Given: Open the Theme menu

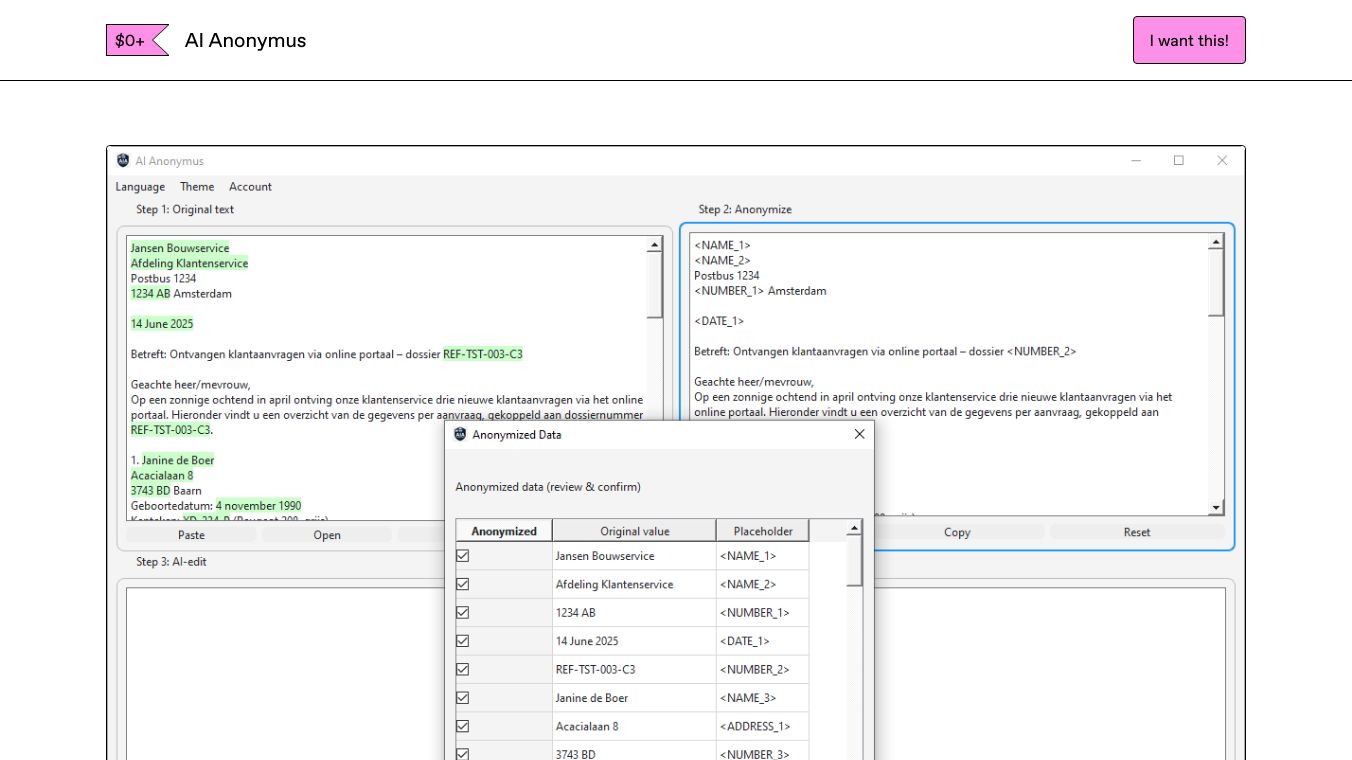Looking at the screenshot, I should click(197, 187).
